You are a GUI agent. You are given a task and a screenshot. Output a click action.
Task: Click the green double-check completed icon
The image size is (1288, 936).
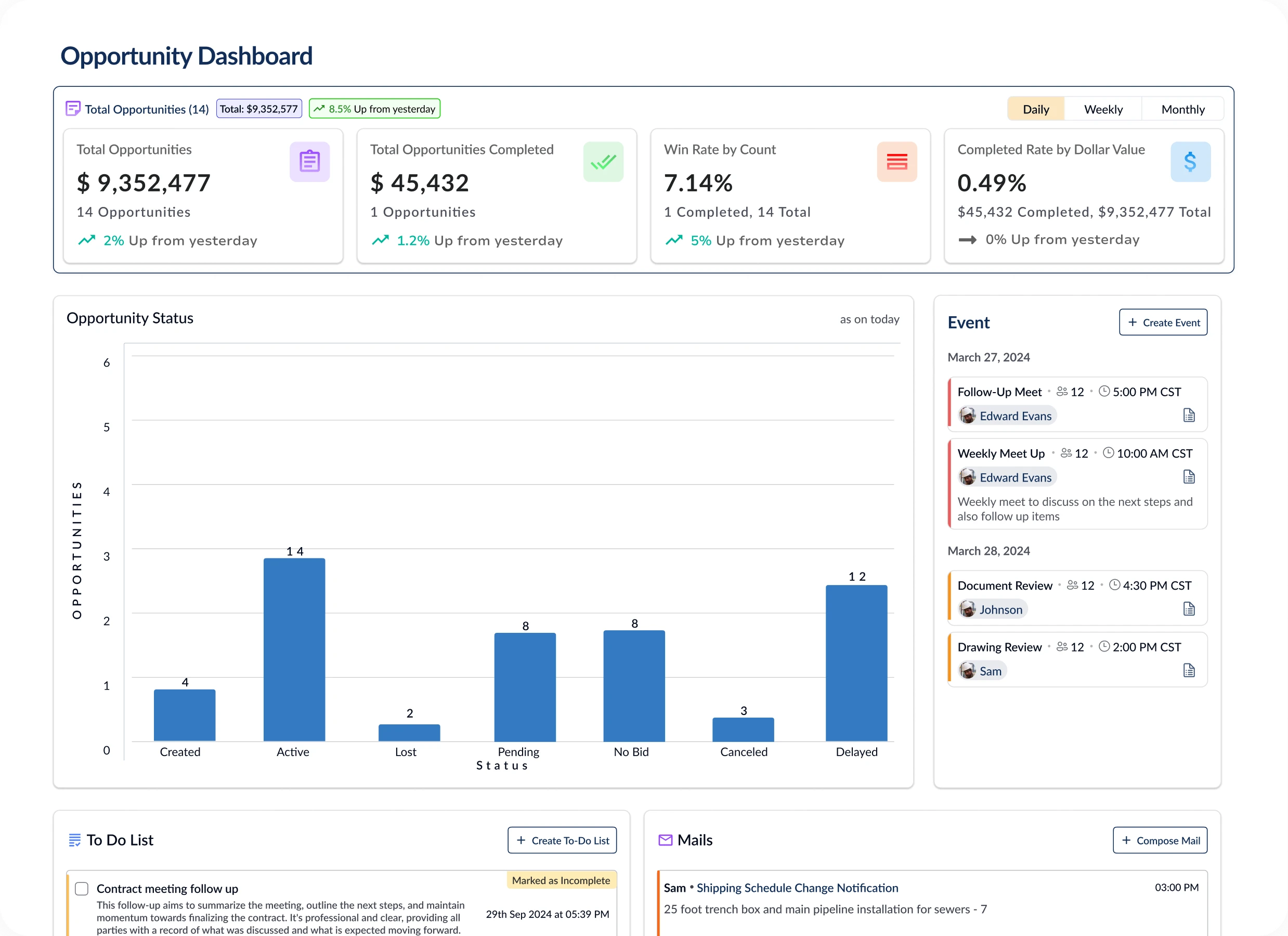[x=603, y=162]
